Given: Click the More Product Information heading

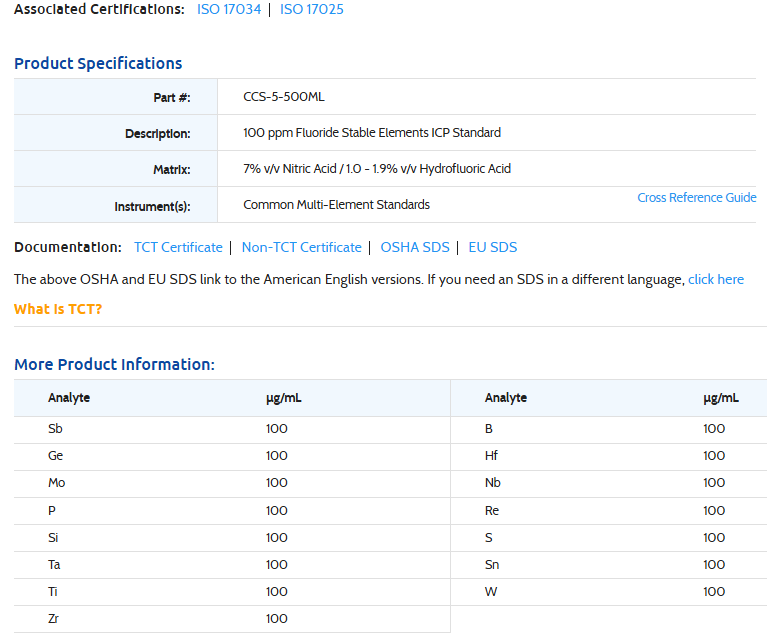Looking at the screenshot, I should [114, 364].
